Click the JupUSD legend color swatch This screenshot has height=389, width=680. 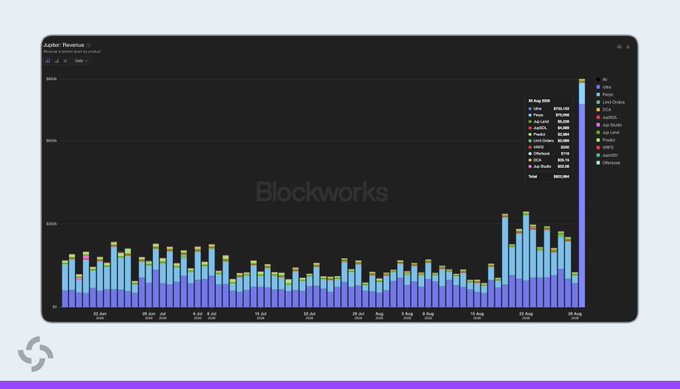tap(598, 155)
